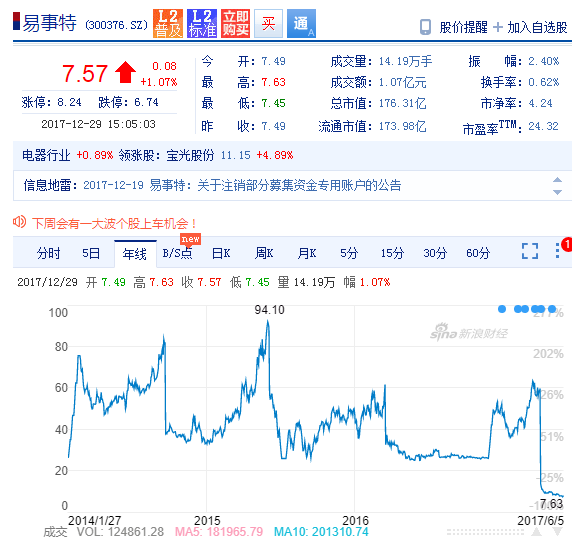Click the MA10: 201310.74 indicator label
The height and width of the screenshot is (538, 572).
(321, 531)
